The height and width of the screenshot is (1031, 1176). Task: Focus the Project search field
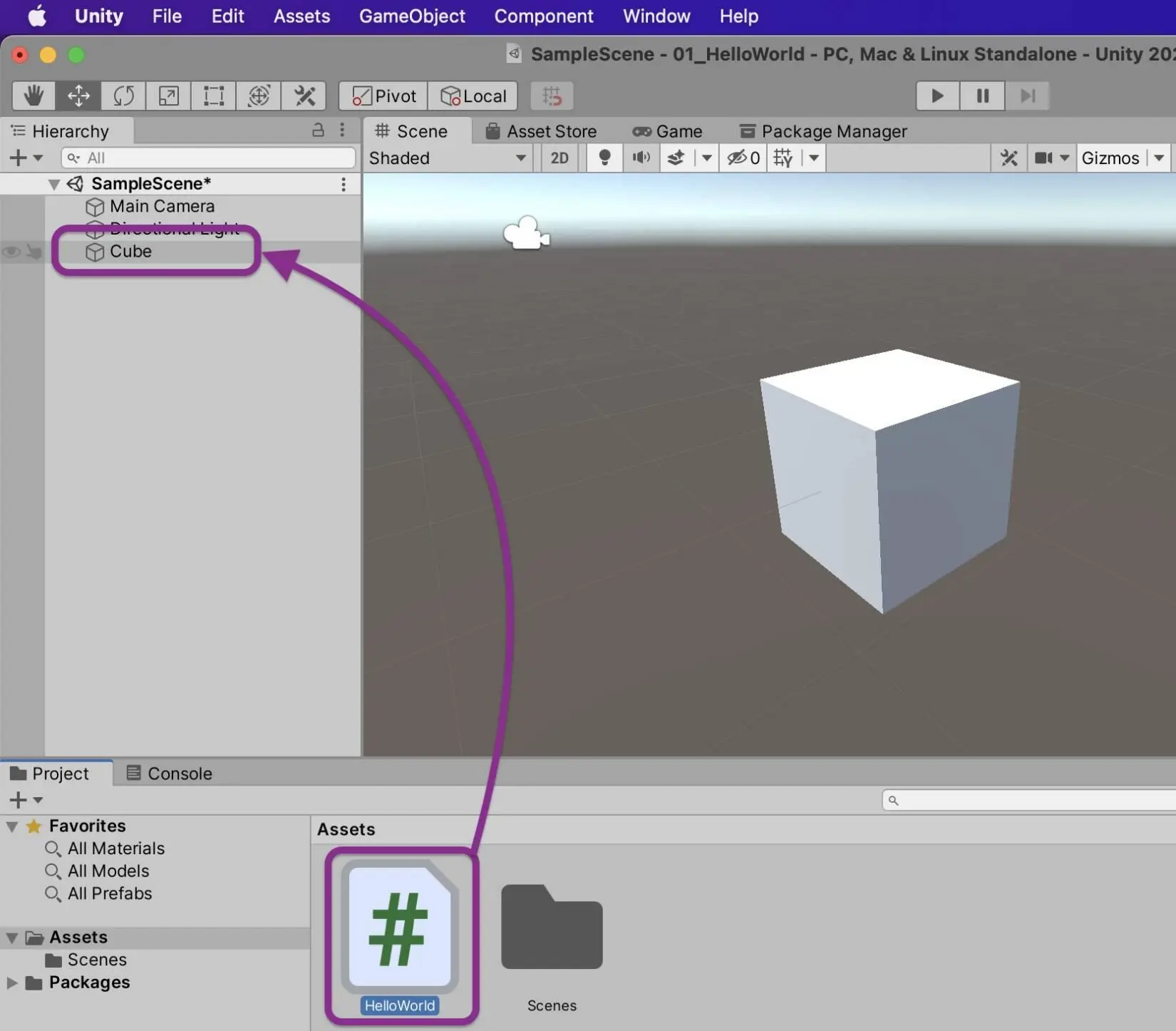(x=1029, y=800)
